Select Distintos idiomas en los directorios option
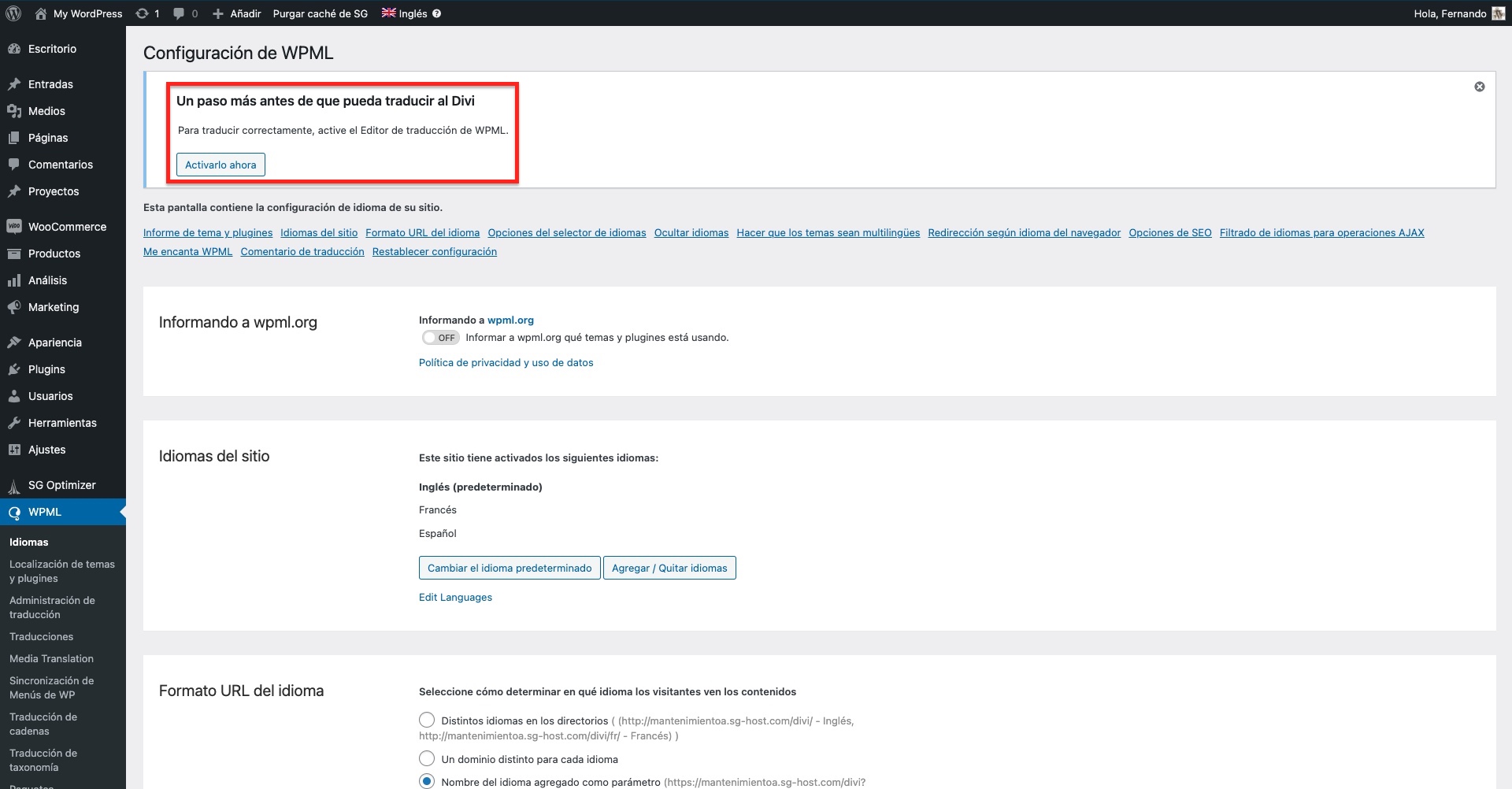The width and height of the screenshot is (1512, 789). pos(427,720)
